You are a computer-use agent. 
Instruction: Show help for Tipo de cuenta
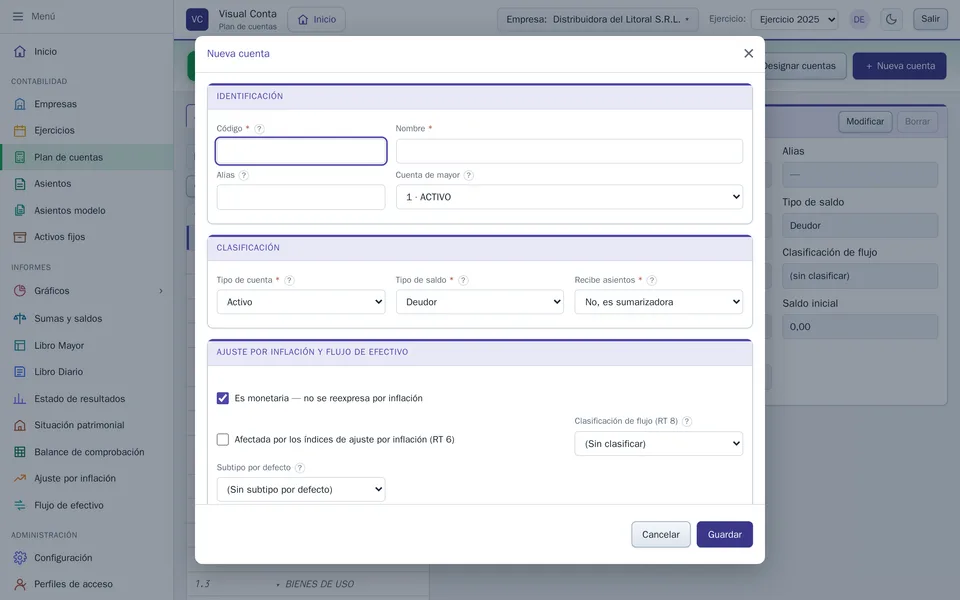pos(290,280)
